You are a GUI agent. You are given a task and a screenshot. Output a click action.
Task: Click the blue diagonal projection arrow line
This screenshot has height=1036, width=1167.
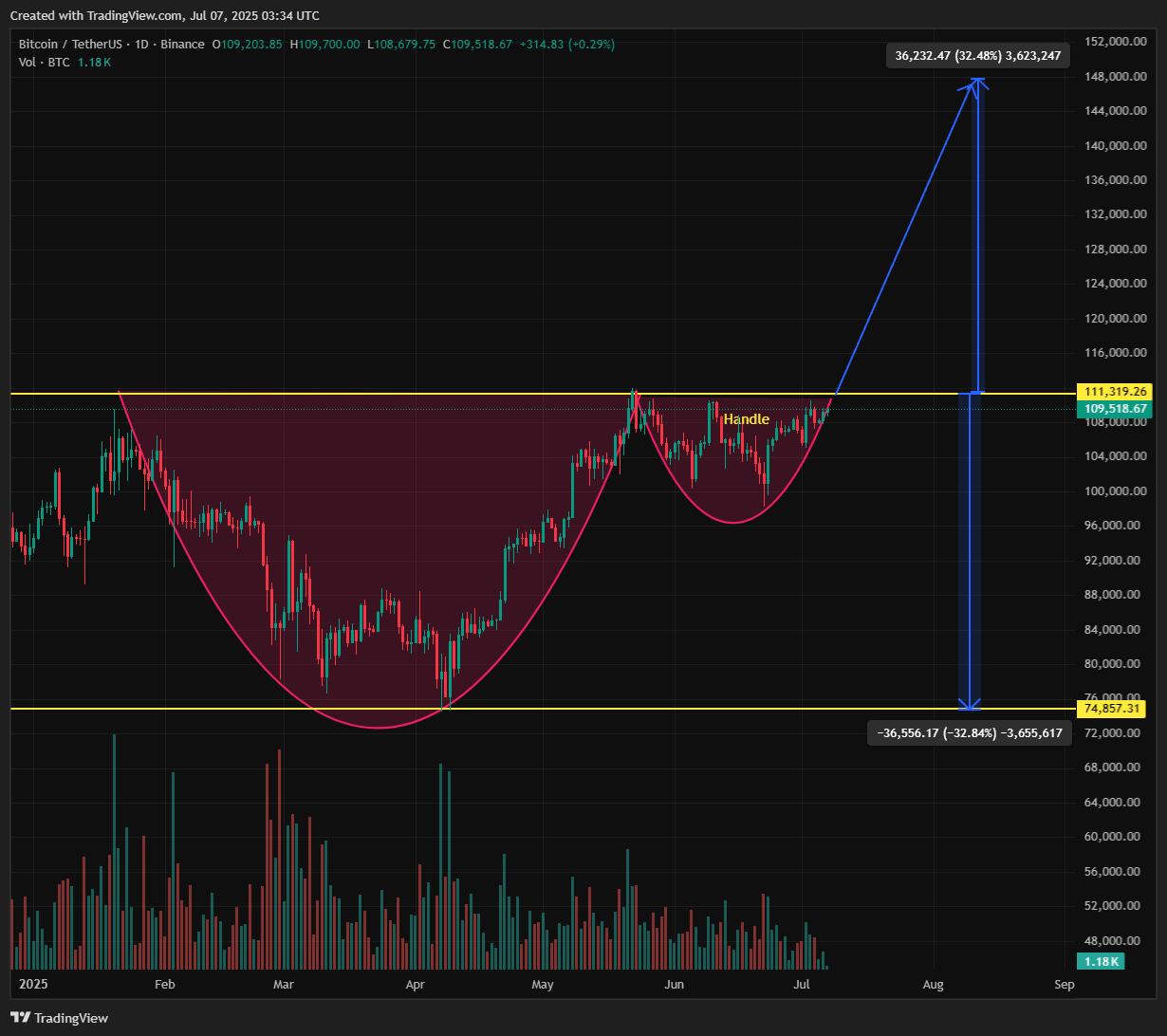906,237
